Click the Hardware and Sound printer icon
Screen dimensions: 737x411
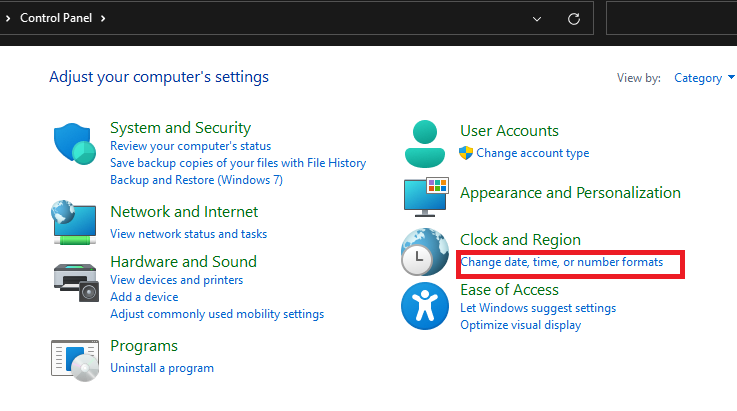tap(76, 279)
